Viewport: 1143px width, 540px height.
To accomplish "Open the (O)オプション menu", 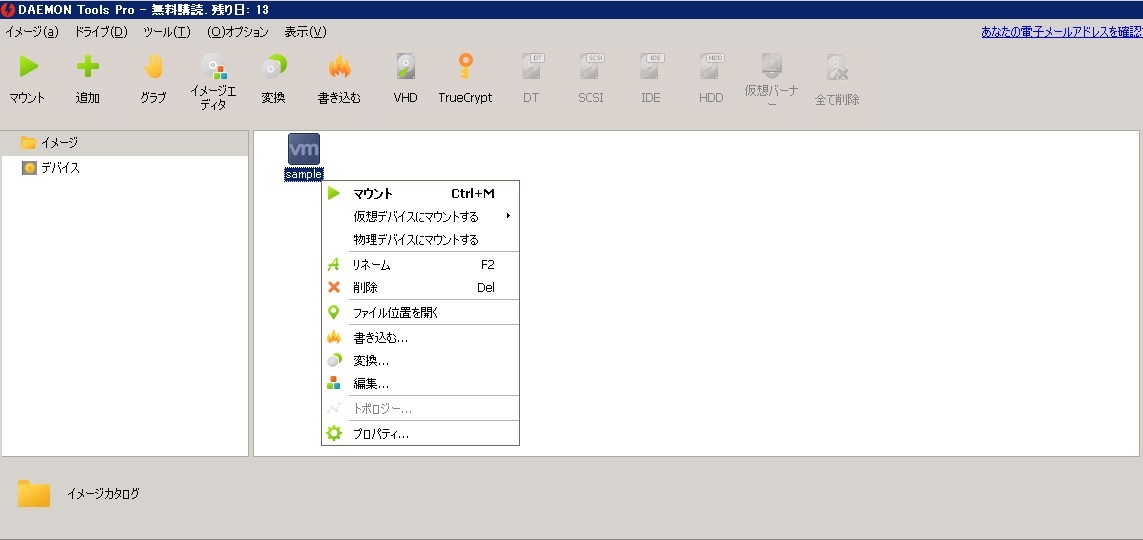I will tap(238, 32).
